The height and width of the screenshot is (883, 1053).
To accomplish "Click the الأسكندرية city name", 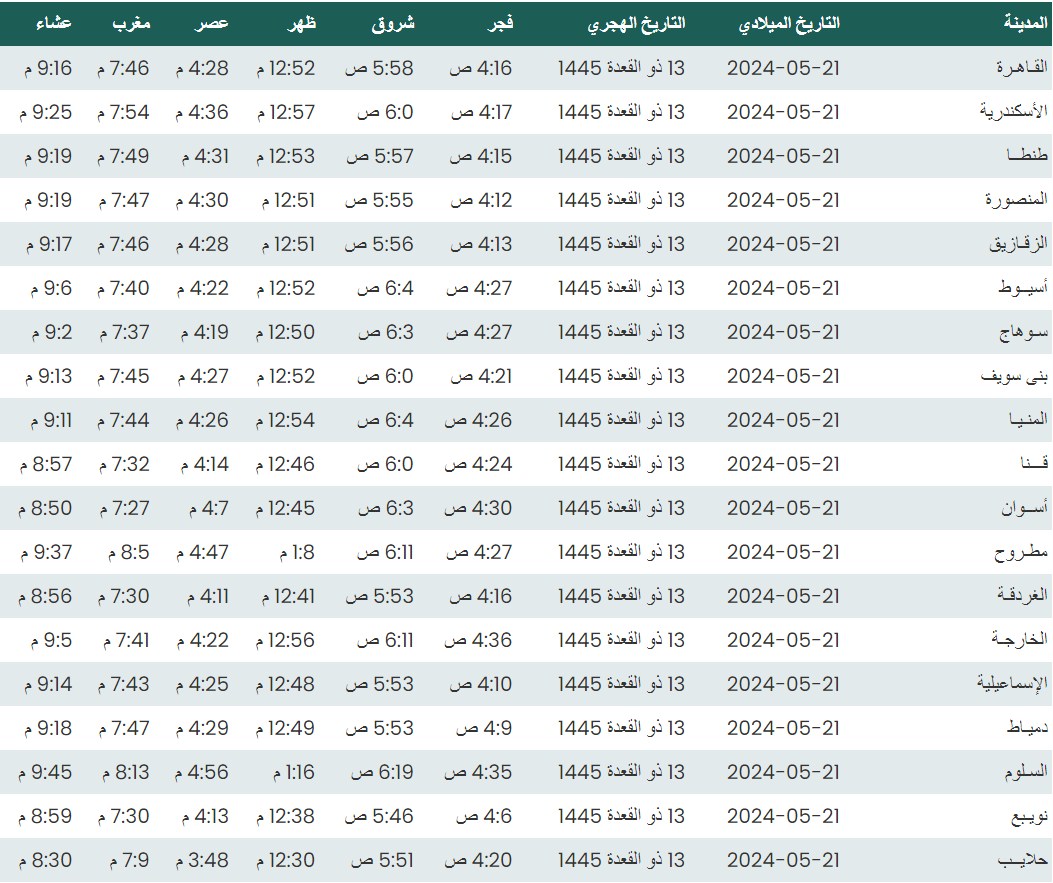I will coord(1013,112).
